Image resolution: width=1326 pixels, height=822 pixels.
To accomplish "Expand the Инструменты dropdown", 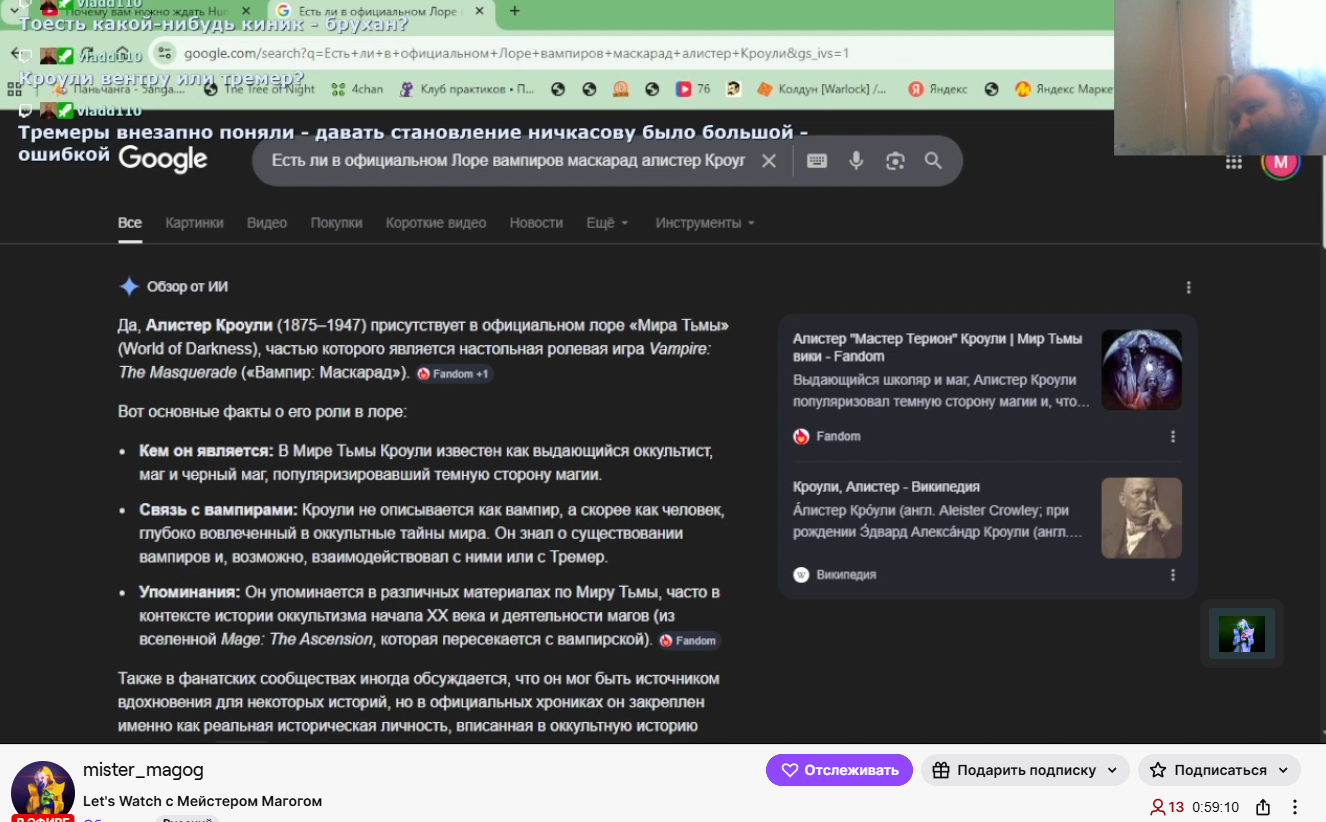I will [x=705, y=223].
